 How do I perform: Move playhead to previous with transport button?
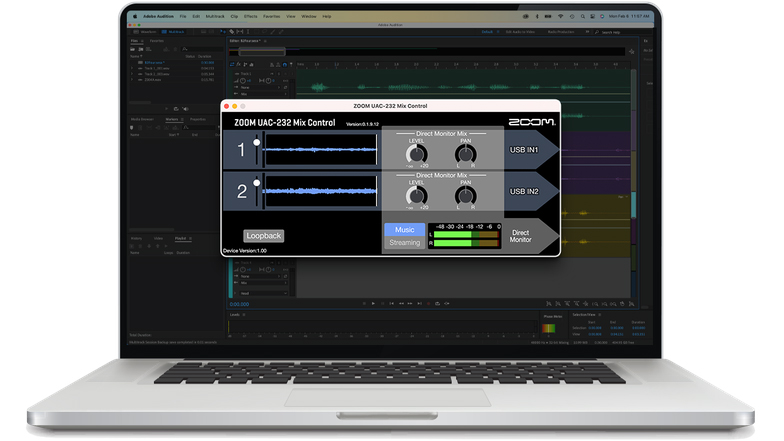(392, 304)
